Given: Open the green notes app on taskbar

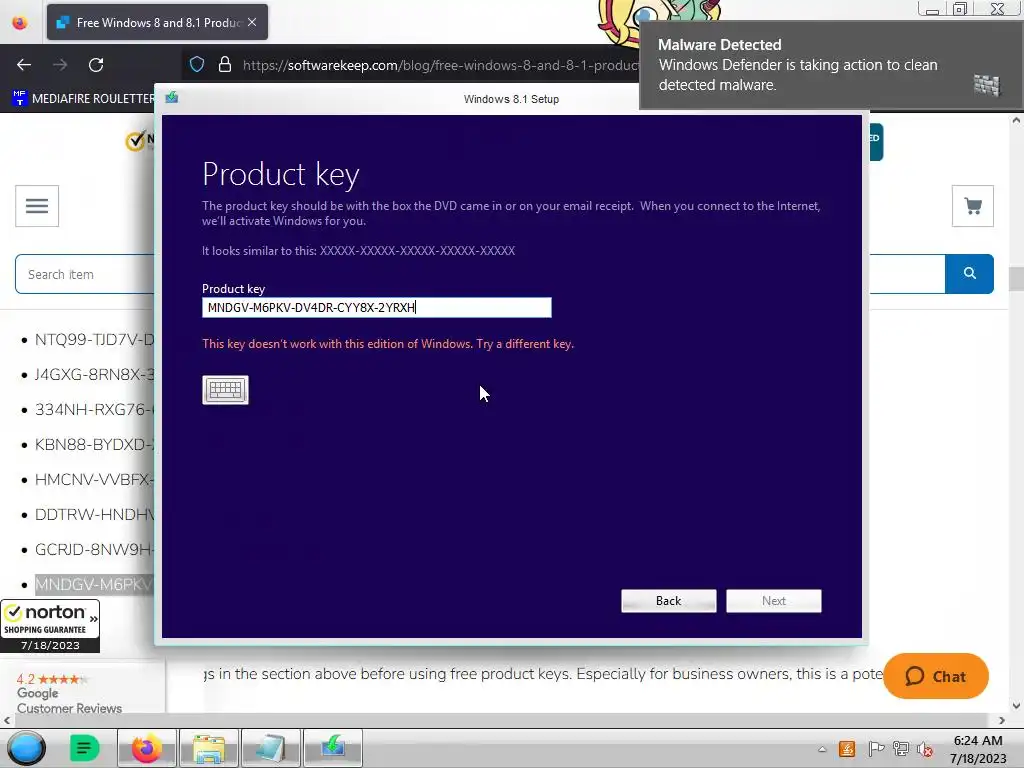Looking at the screenshot, I should (84, 748).
